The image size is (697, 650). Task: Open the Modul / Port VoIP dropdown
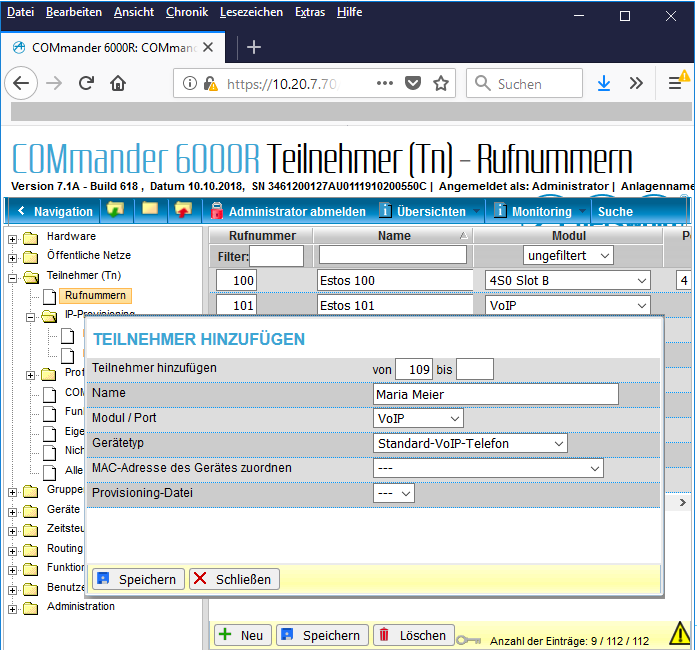click(418, 418)
